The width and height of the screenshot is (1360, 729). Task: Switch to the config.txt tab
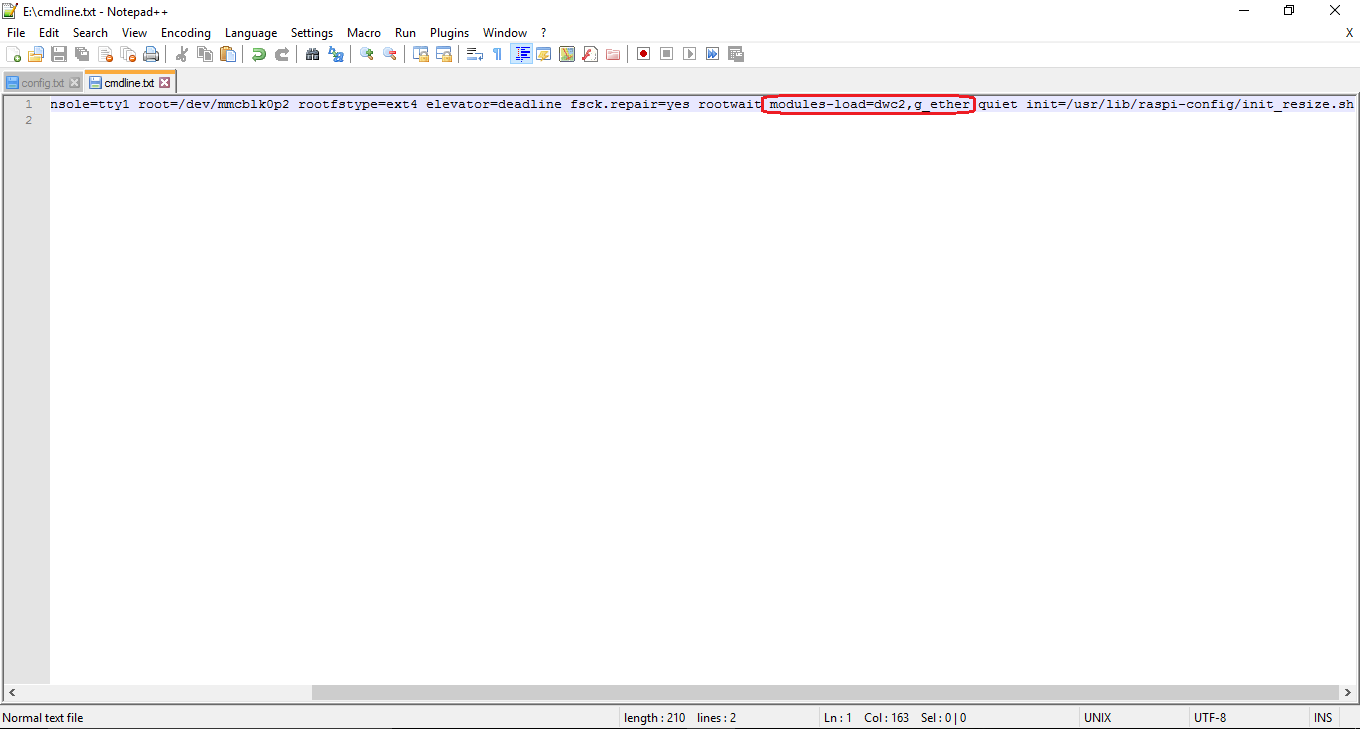42,83
